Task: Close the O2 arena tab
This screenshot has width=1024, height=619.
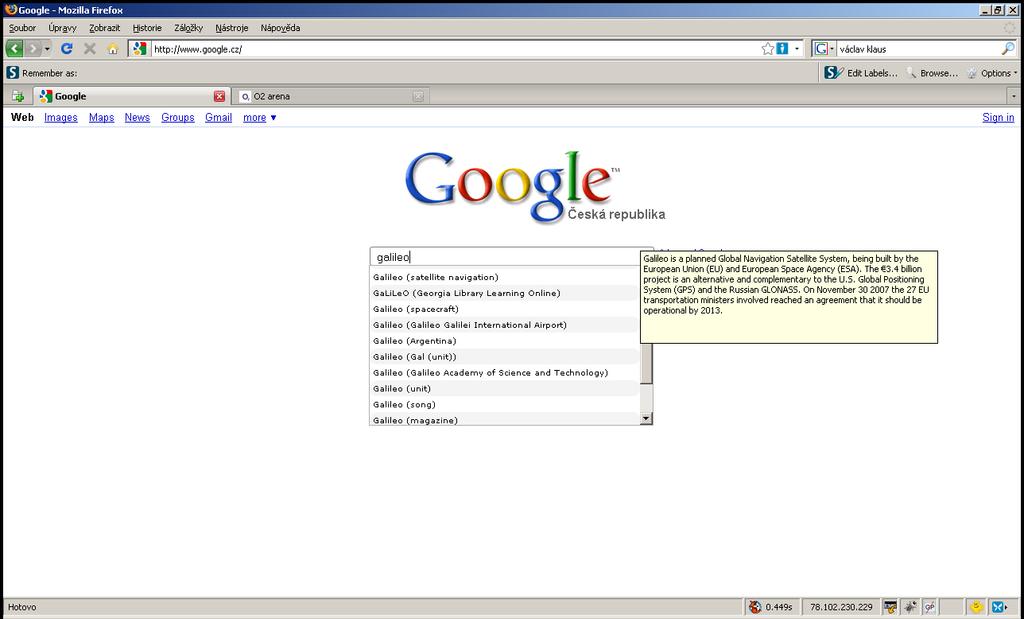Action: tap(419, 97)
